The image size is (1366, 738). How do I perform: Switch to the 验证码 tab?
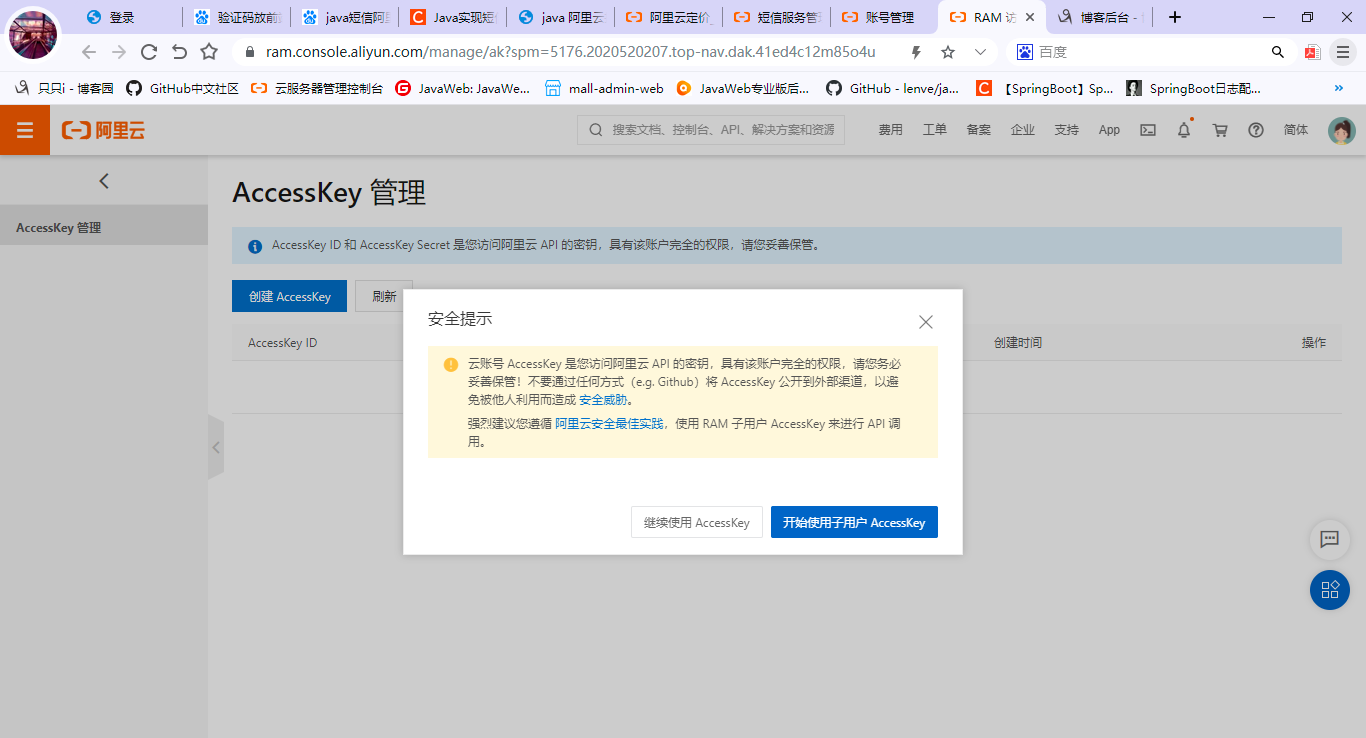point(239,17)
